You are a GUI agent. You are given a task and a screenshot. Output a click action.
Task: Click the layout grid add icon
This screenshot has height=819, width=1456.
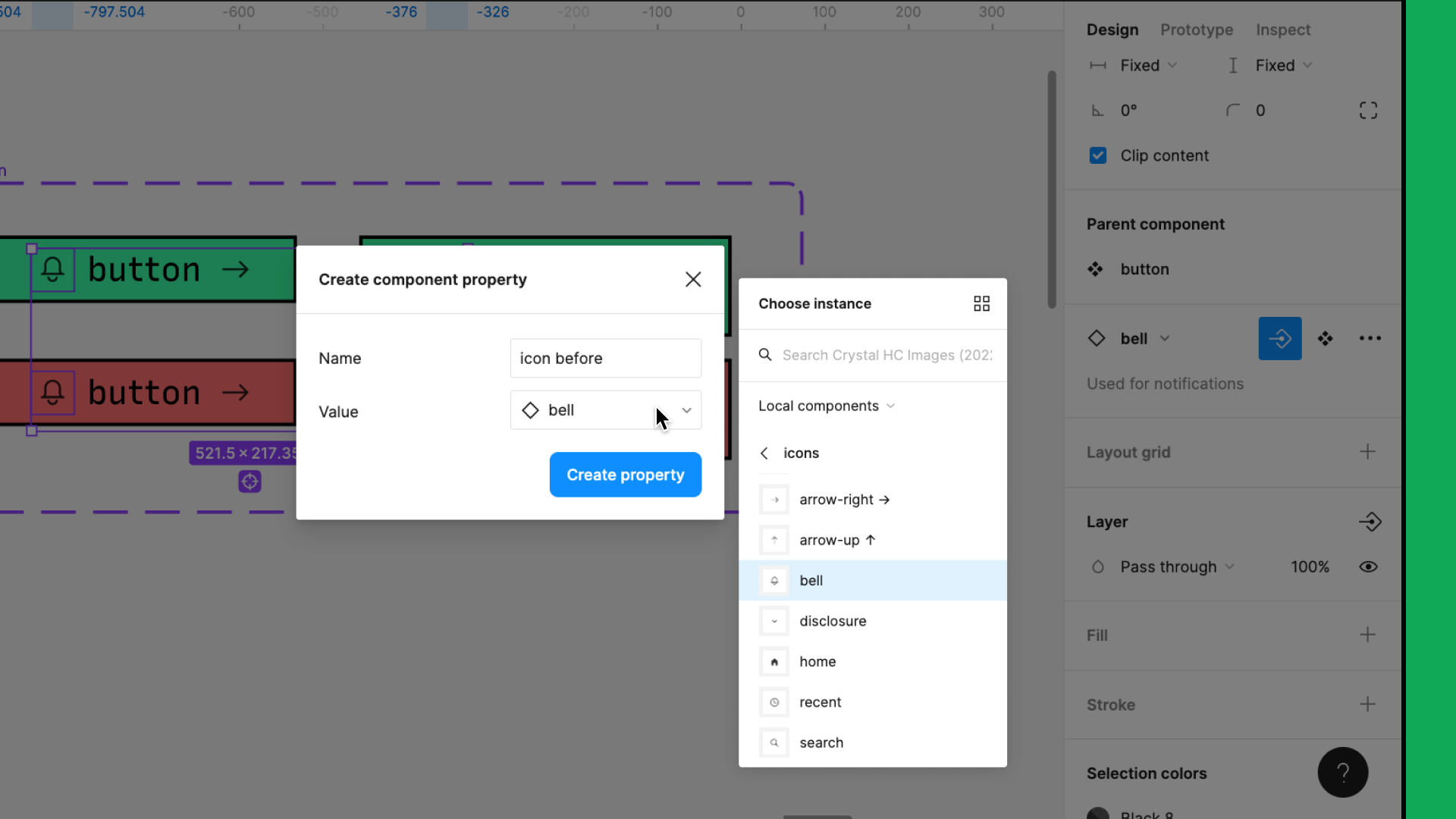pyautogui.click(x=1368, y=452)
